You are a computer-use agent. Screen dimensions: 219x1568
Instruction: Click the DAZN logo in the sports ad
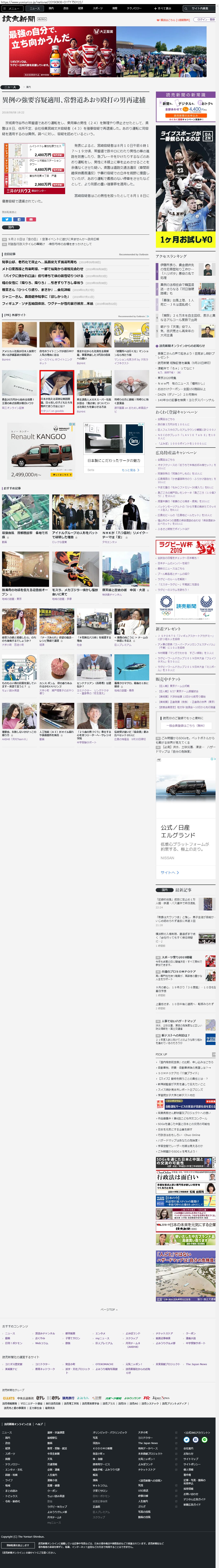208,136
